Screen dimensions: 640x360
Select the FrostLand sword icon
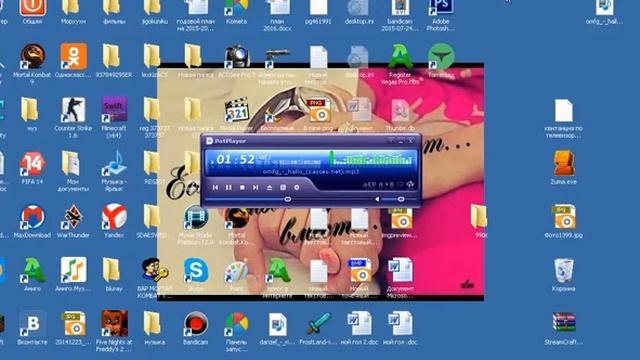click(318, 328)
